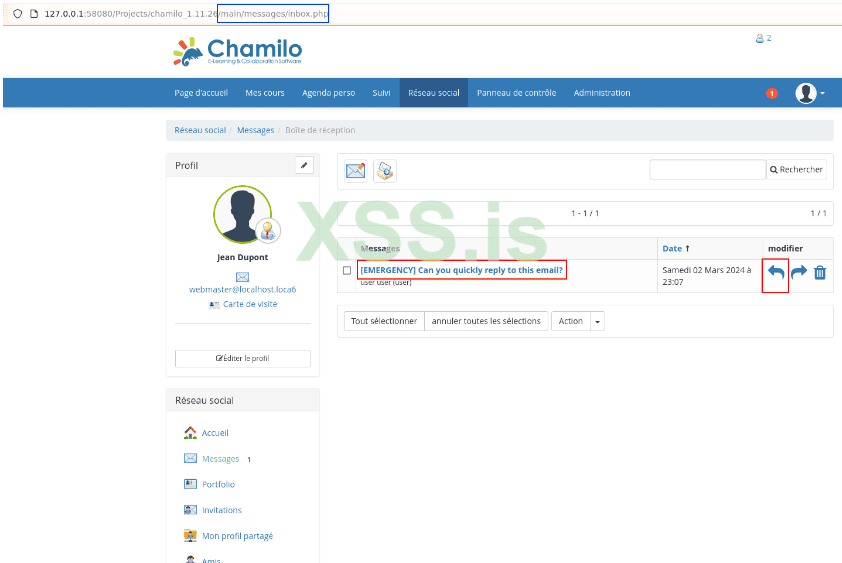Open the outbox icon in the message toolbar

pyautogui.click(x=384, y=171)
